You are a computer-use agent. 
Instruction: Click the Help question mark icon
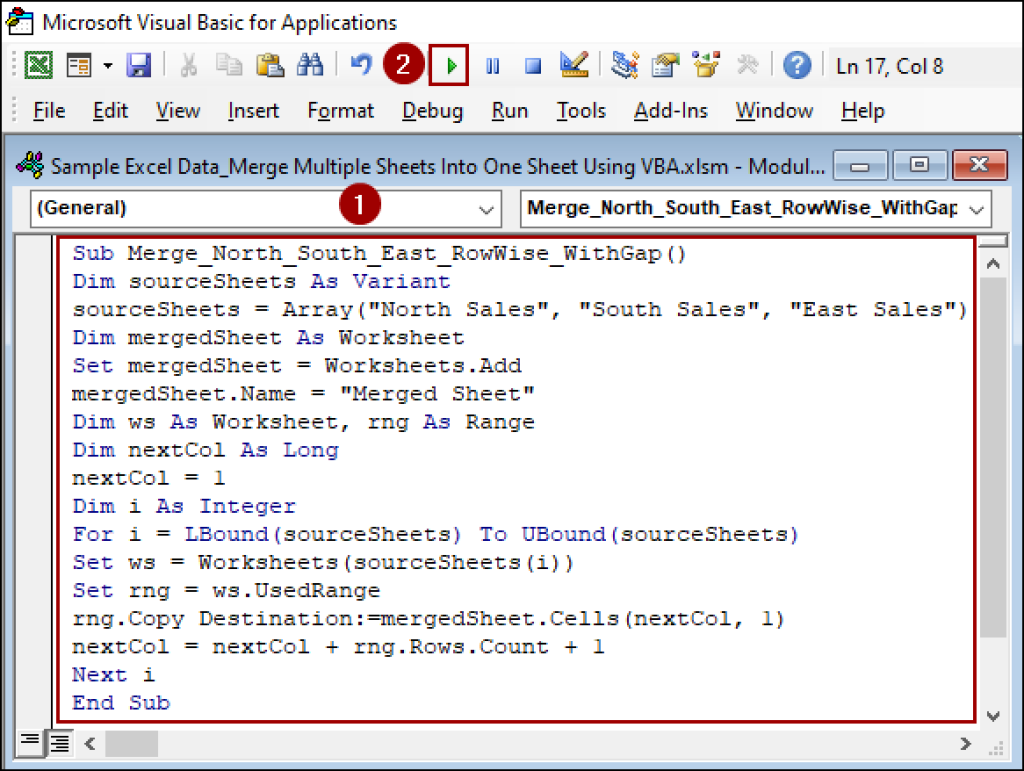point(797,64)
